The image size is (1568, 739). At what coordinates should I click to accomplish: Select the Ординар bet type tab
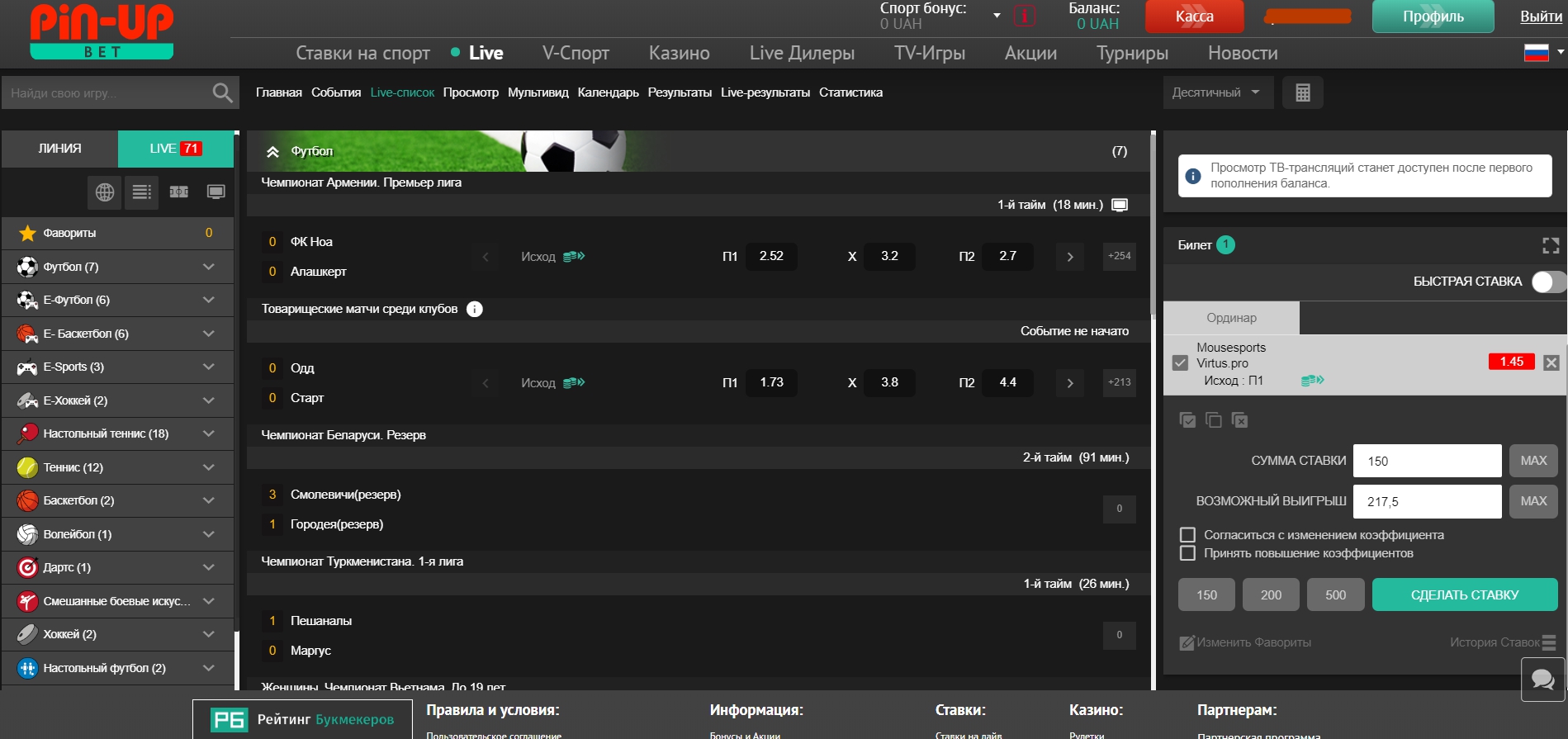(1231, 318)
